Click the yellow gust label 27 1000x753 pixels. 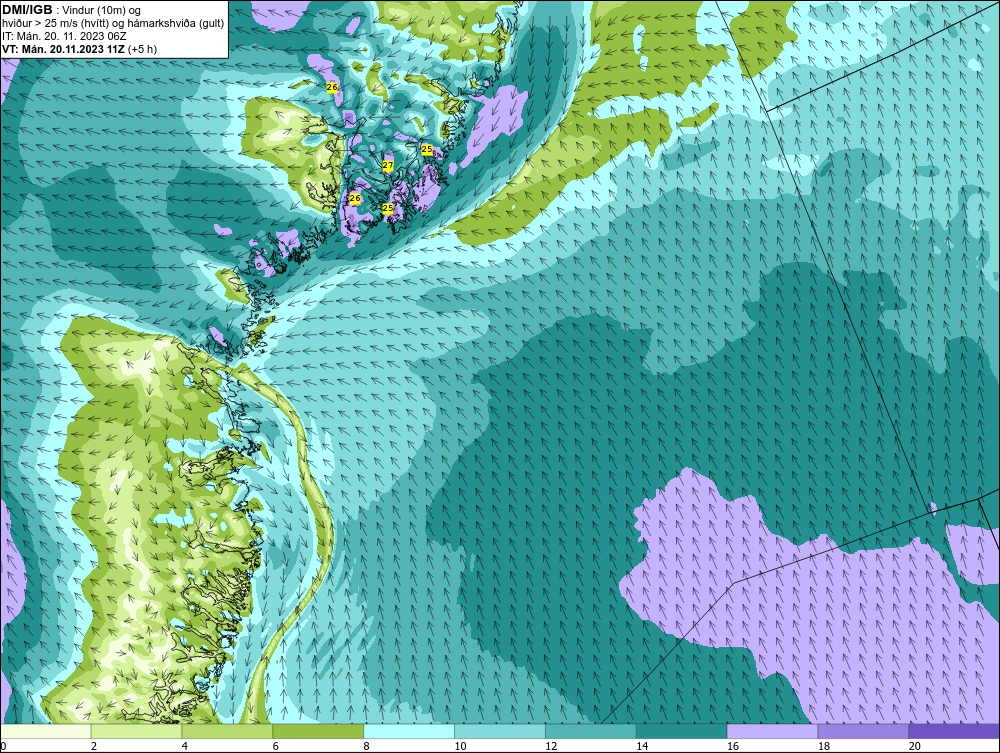(388, 166)
